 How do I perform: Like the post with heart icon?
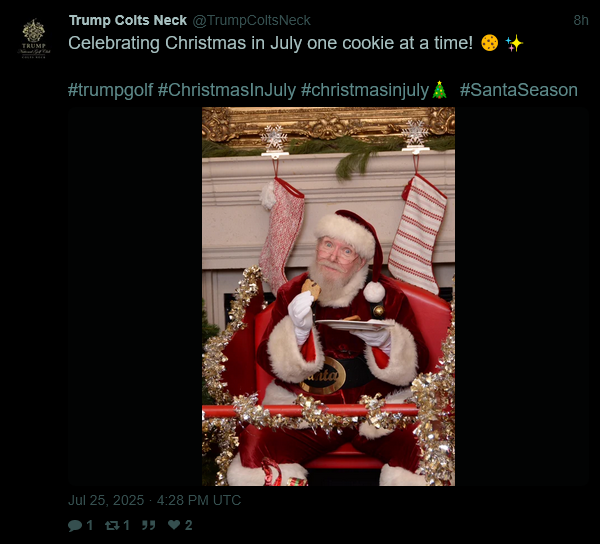point(174,525)
